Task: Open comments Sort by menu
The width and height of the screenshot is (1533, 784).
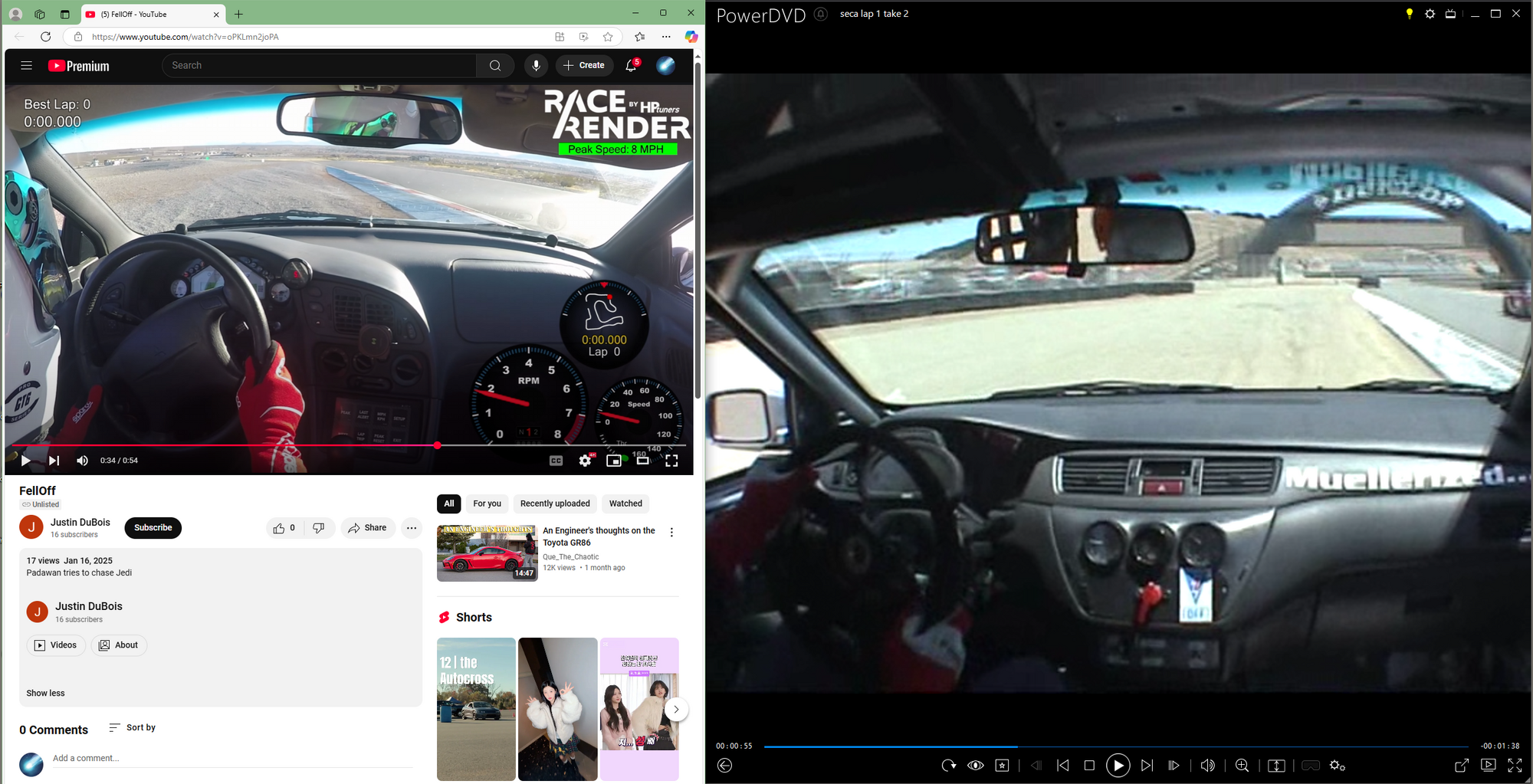Action: tap(133, 728)
